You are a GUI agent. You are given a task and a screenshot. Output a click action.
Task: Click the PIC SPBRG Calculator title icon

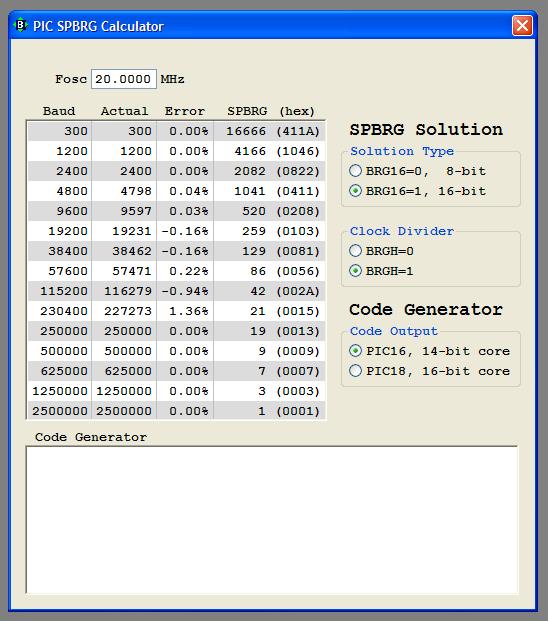tap(20, 26)
